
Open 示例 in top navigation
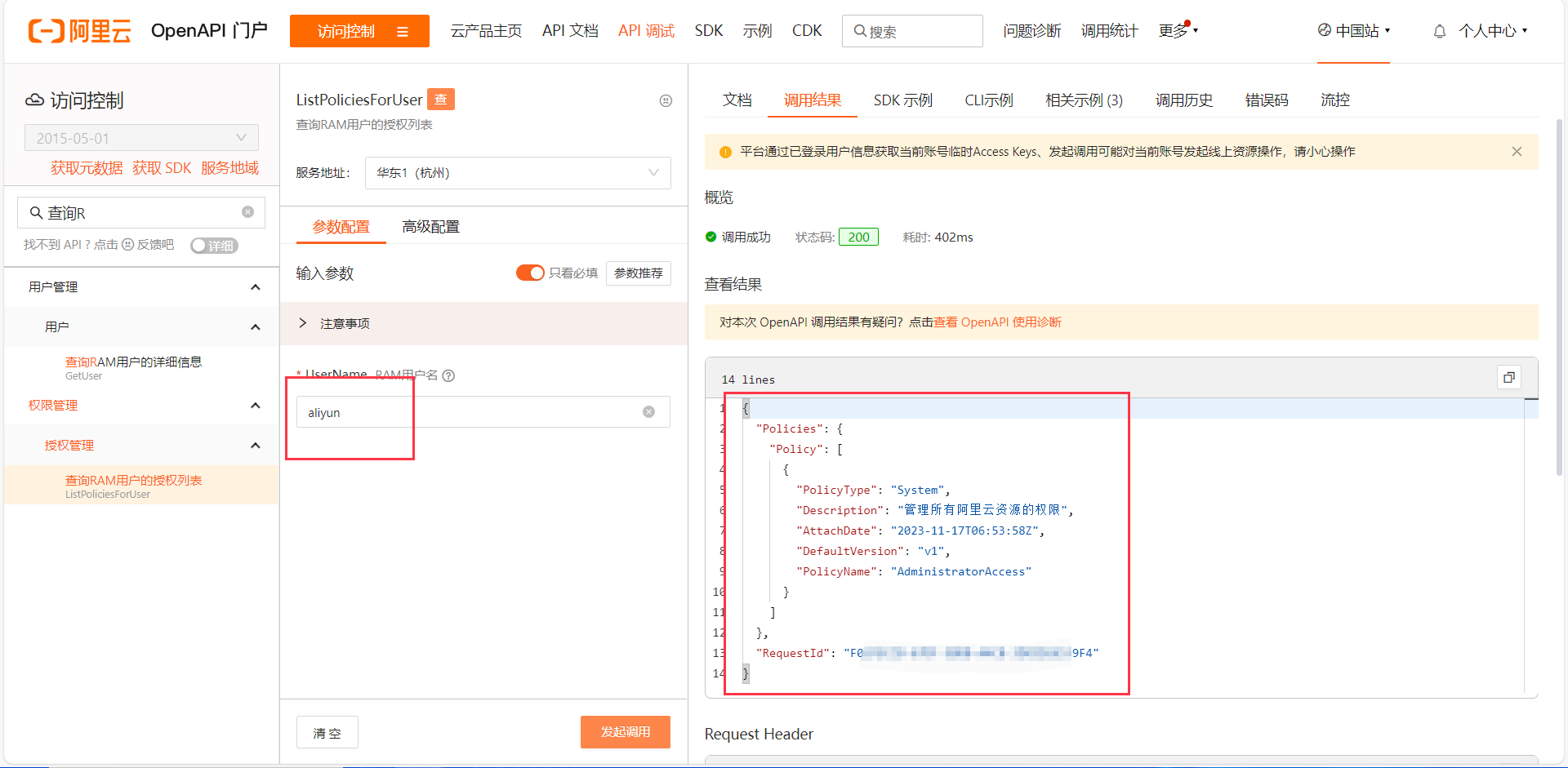tap(757, 31)
